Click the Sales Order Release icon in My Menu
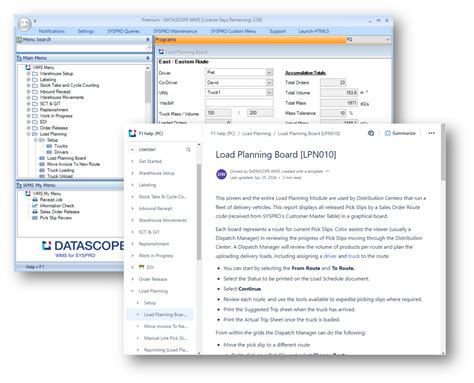The height and width of the screenshot is (383, 474). [35, 212]
